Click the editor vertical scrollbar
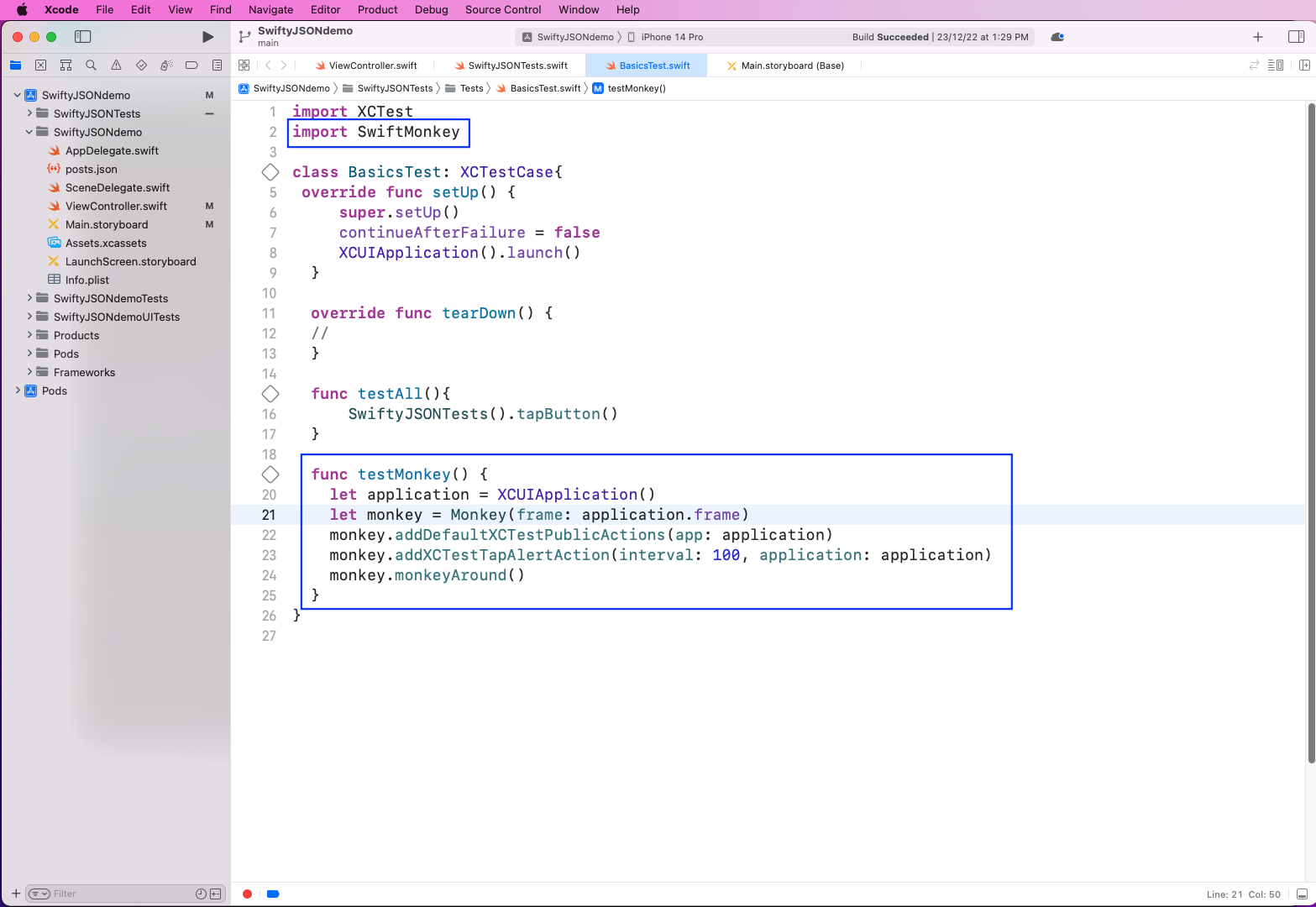Image resolution: width=1316 pixels, height=907 pixels. (1310, 433)
